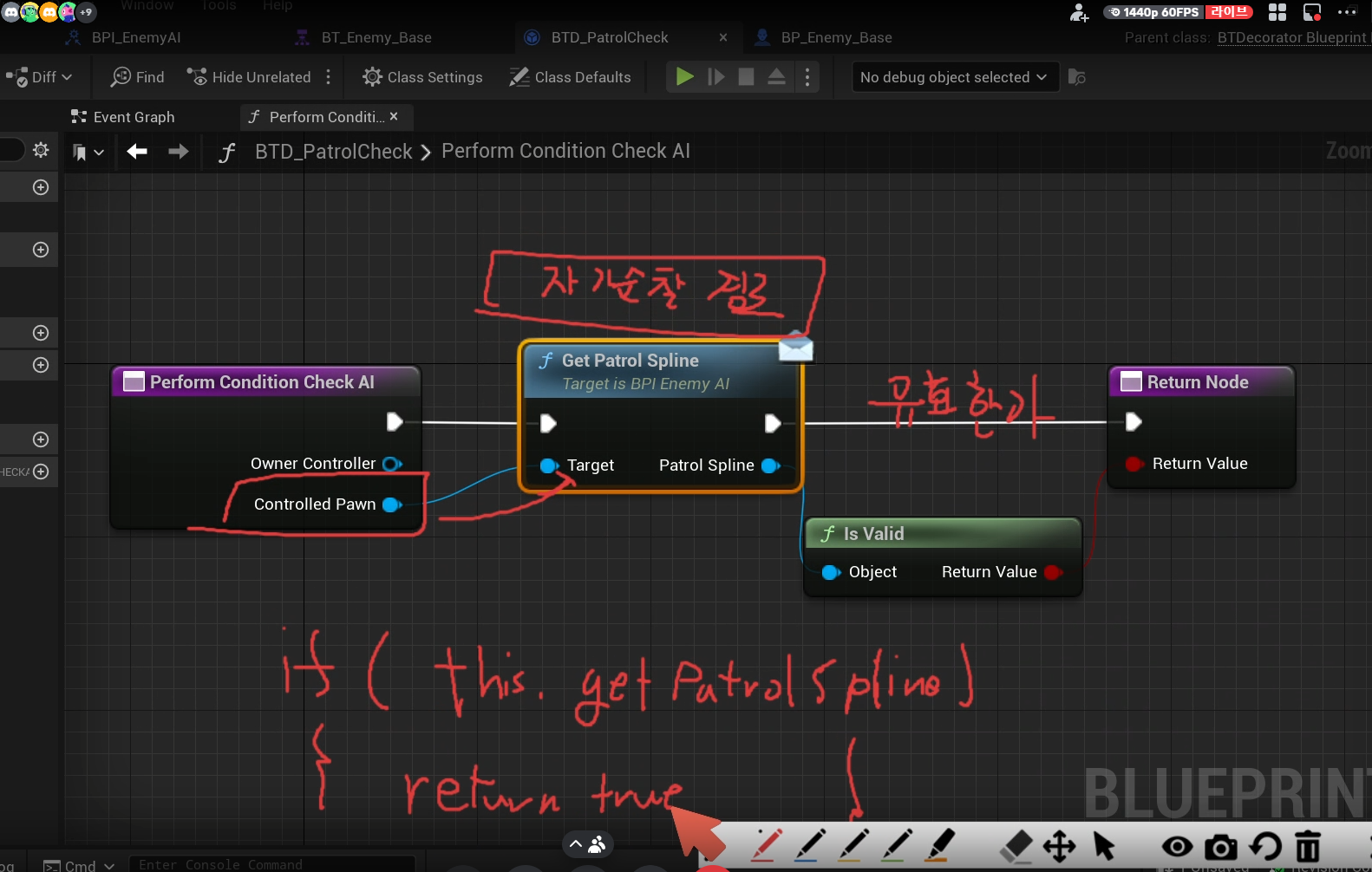Click the frame advance button

[715, 77]
